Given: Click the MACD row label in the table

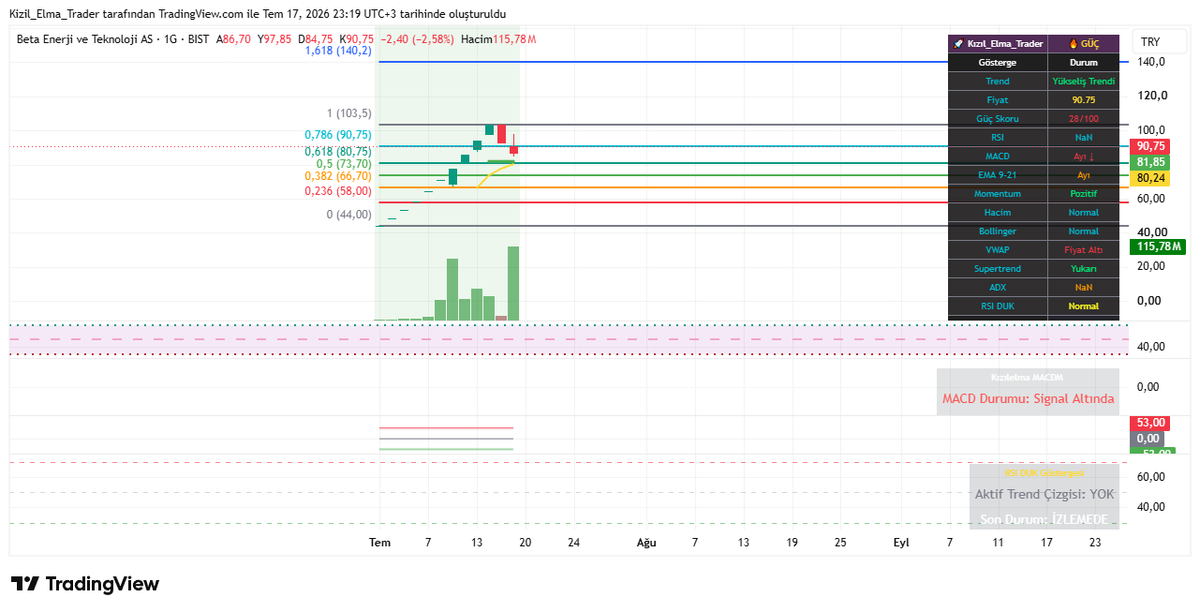Looking at the screenshot, I should click(997, 156).
